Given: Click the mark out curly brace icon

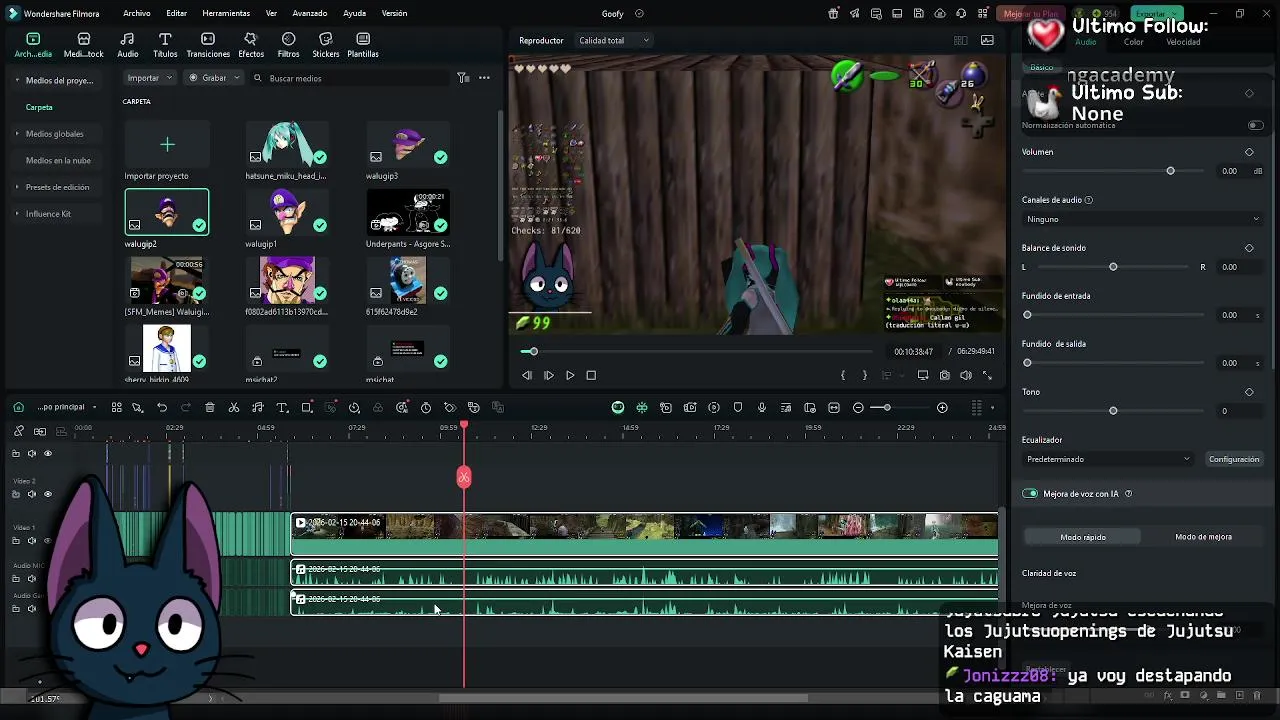Looking at the screenshot, I should coord(864,375).
